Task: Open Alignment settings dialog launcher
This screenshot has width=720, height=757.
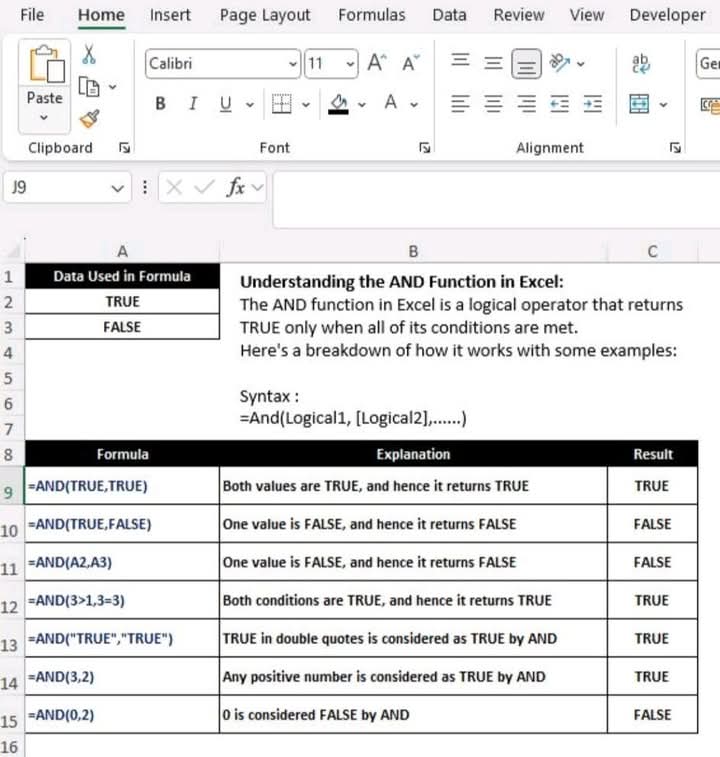Action: coord(676,148)
